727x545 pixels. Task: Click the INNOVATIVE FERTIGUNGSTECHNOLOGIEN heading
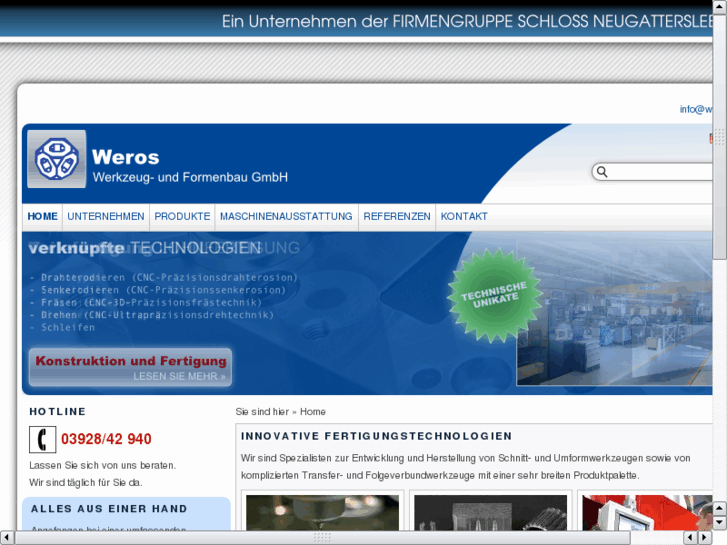(376, 436)
